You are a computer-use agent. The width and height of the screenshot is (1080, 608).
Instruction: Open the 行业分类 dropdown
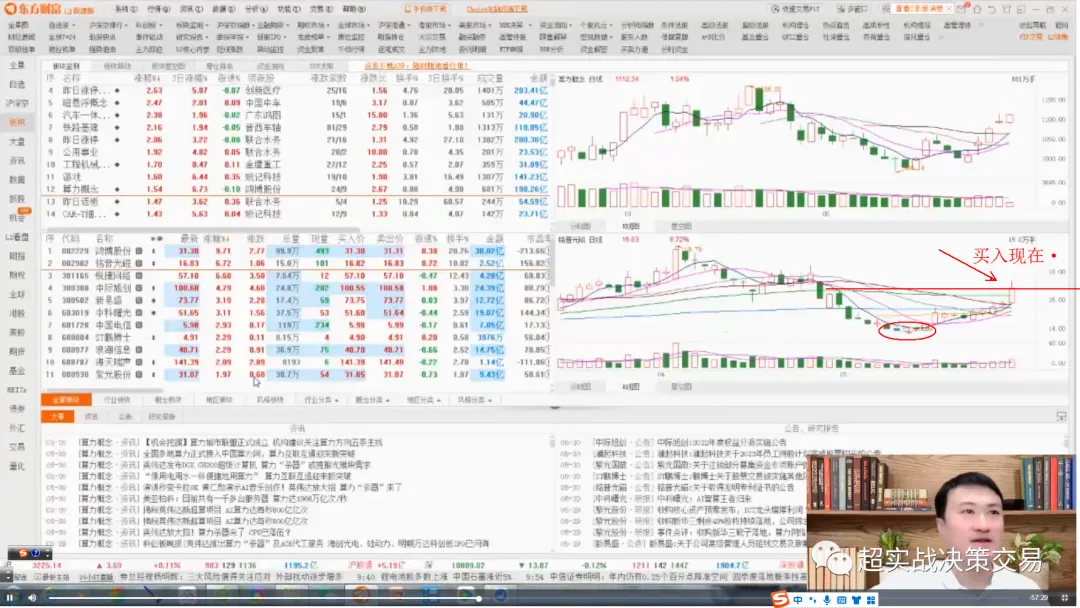[320, 400]
